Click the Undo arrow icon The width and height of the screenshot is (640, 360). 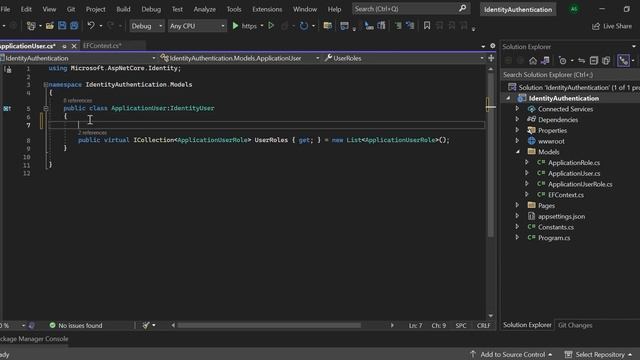(x=91, y=26)
